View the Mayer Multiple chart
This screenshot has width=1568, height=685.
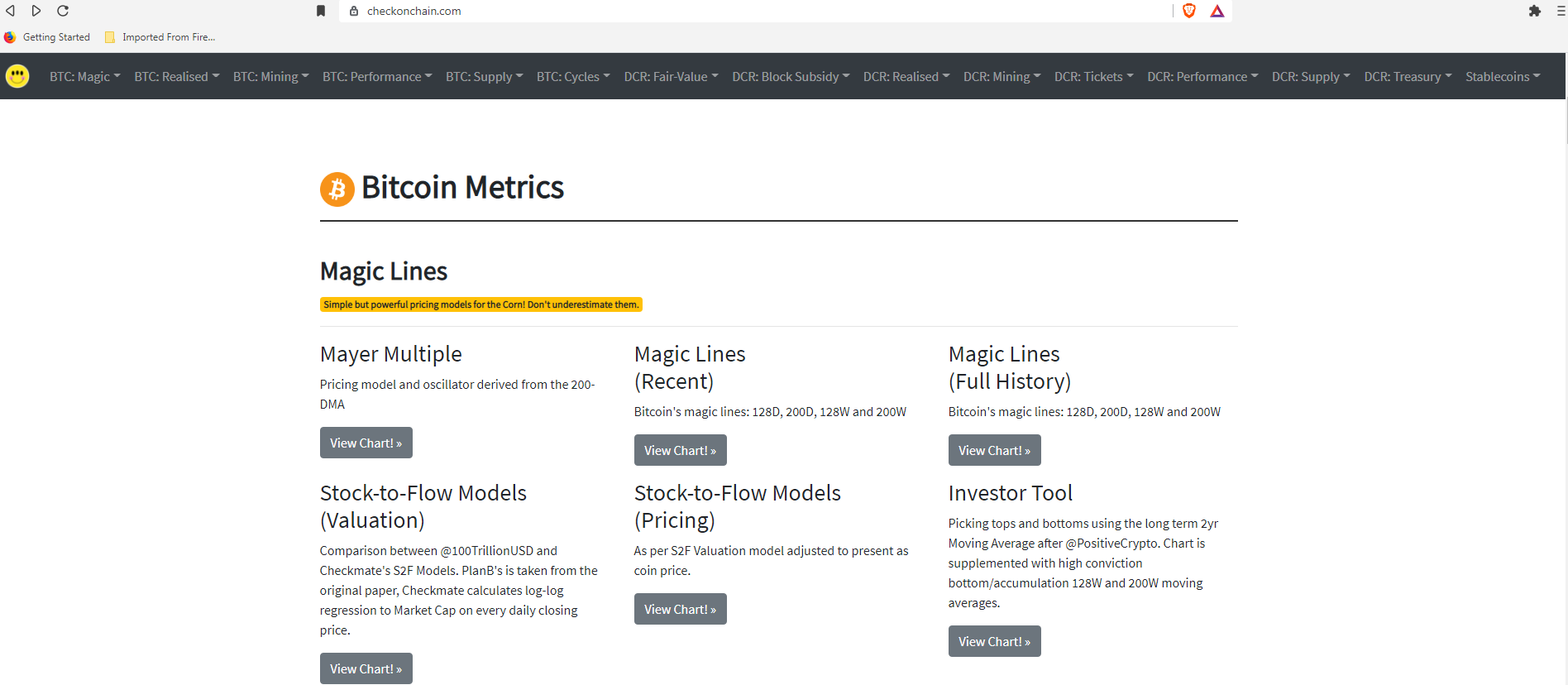point(366,443)
